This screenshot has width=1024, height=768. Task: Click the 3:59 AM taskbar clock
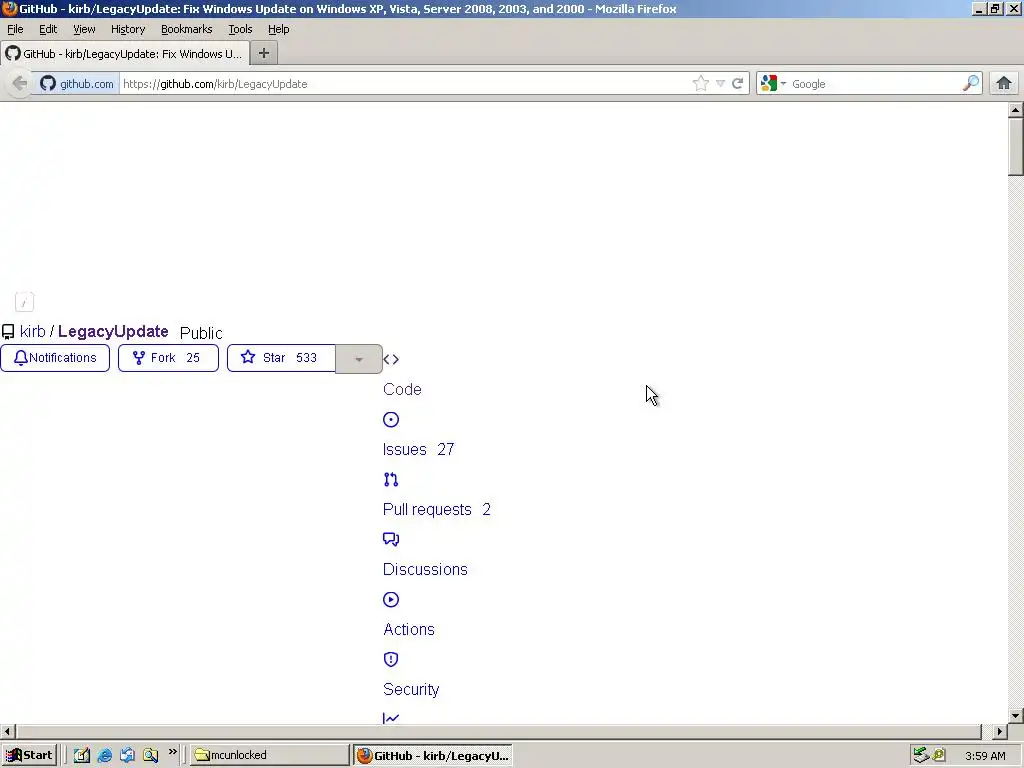point(985,756)
